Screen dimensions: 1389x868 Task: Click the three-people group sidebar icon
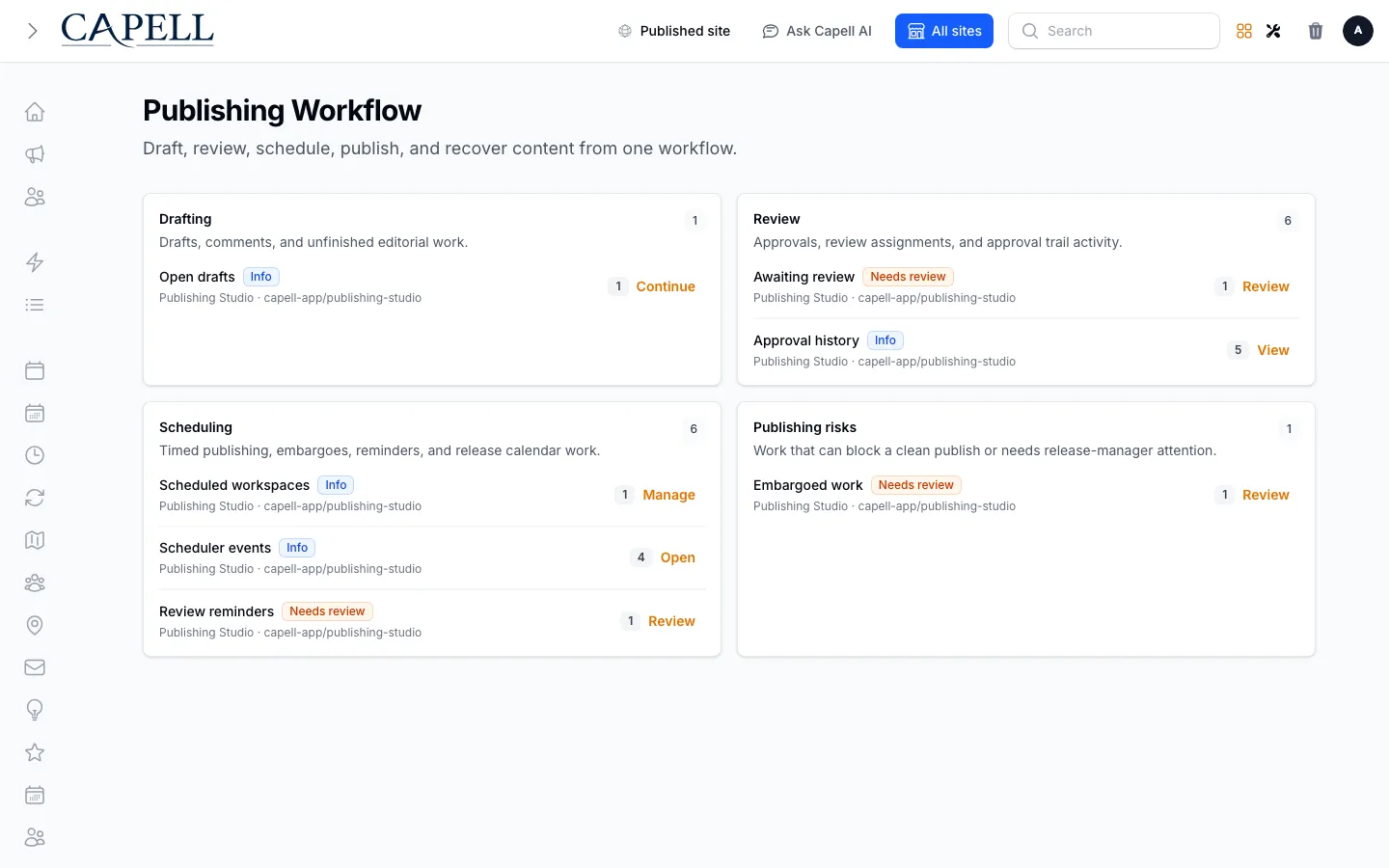[35, 583]
